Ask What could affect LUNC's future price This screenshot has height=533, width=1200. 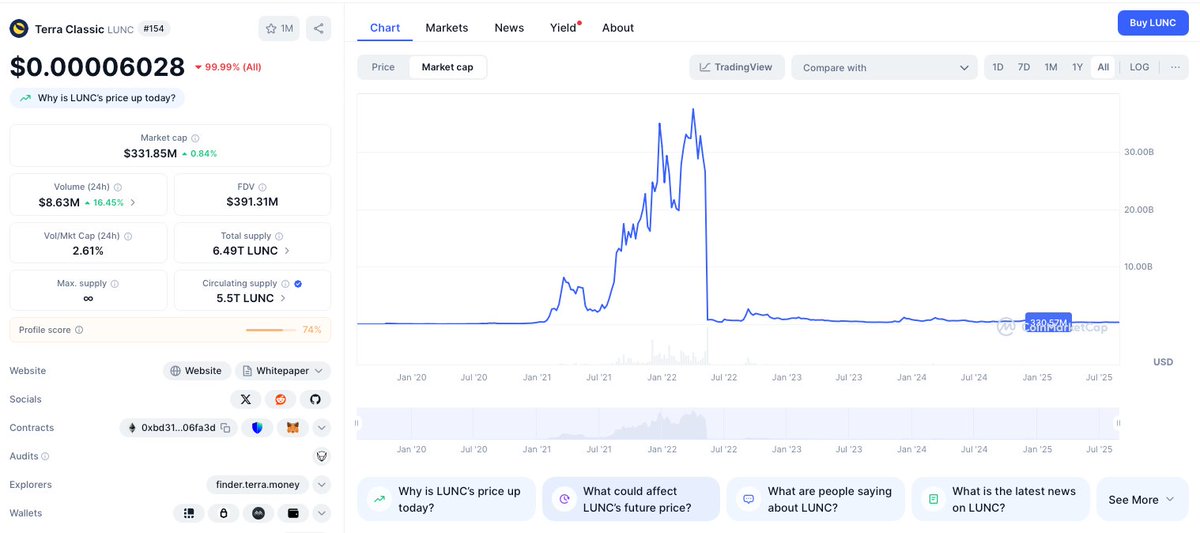[631, 499]
